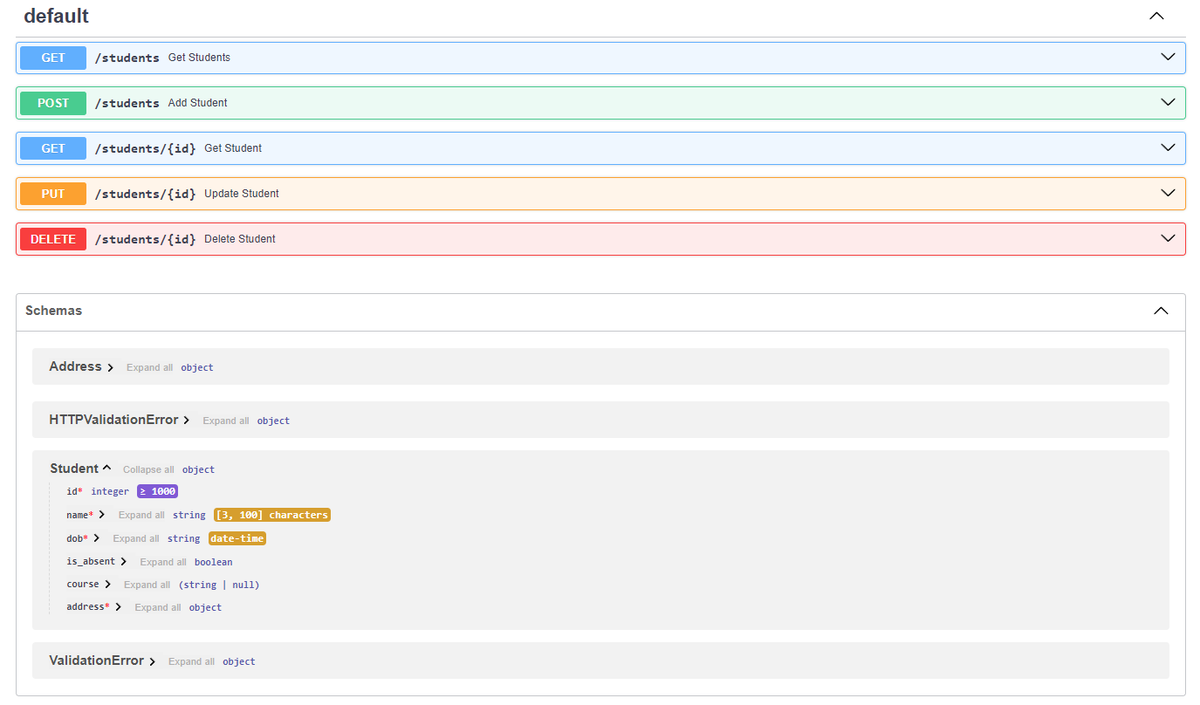Click the 'Get Students' summary text
Screen dimensions: 1200x705
(199, 58)
